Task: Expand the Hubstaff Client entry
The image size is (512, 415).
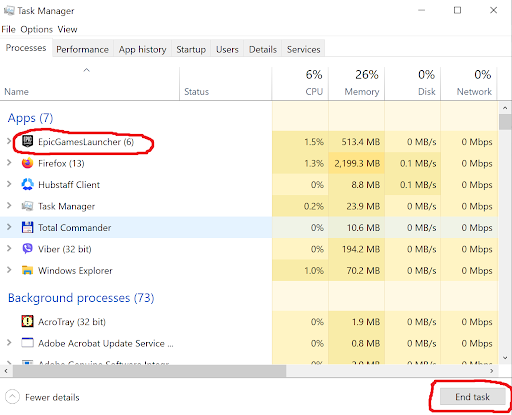Action: [9, 184]
